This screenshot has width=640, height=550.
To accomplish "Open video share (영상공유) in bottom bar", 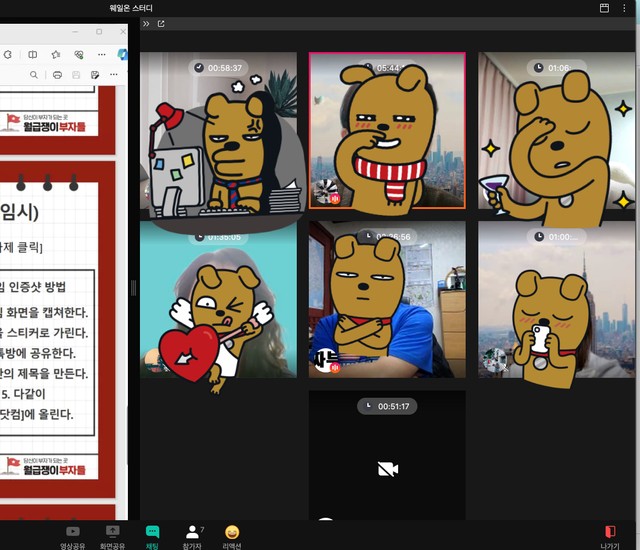I will point(73,537).
